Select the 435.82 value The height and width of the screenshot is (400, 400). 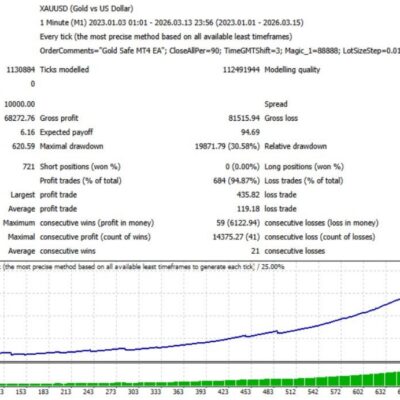tap(248, 195)
